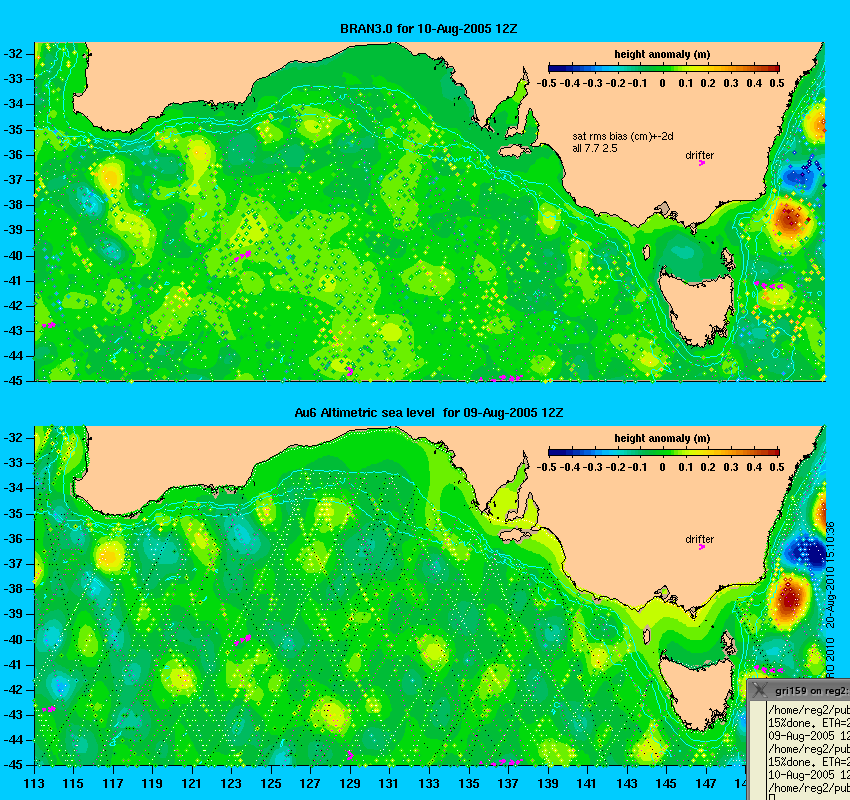This screenshot has width=850, height=800.
Task: Click the magenta drifter marker near 129°E, -45 in bottom map
Action: [350, 755]
